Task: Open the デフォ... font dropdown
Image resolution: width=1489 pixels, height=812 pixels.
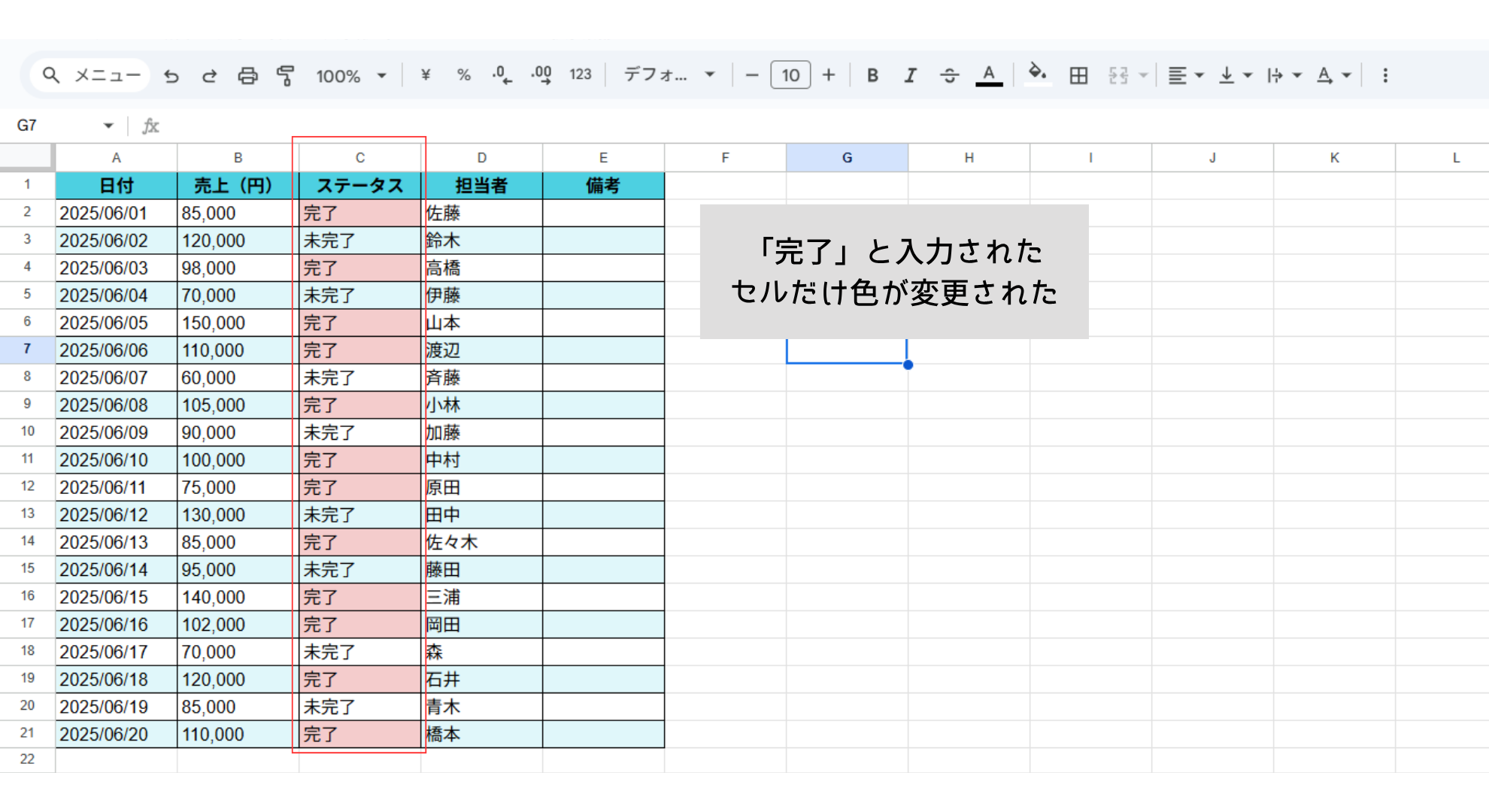Action: (669, 74)
